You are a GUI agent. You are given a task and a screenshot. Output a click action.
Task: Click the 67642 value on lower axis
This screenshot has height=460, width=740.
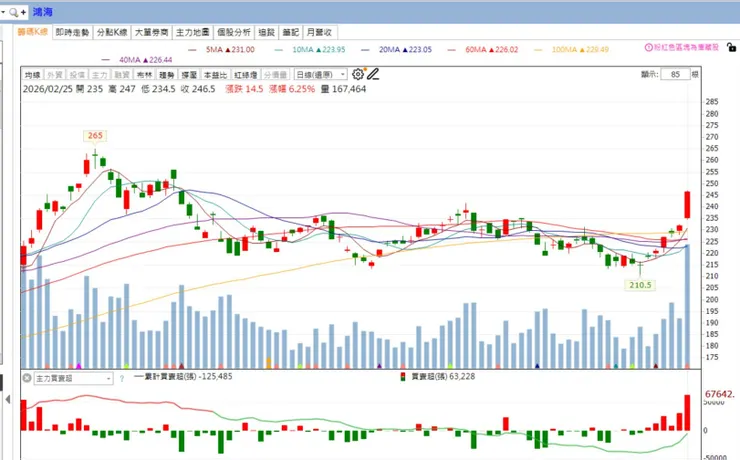pos(719,394)
